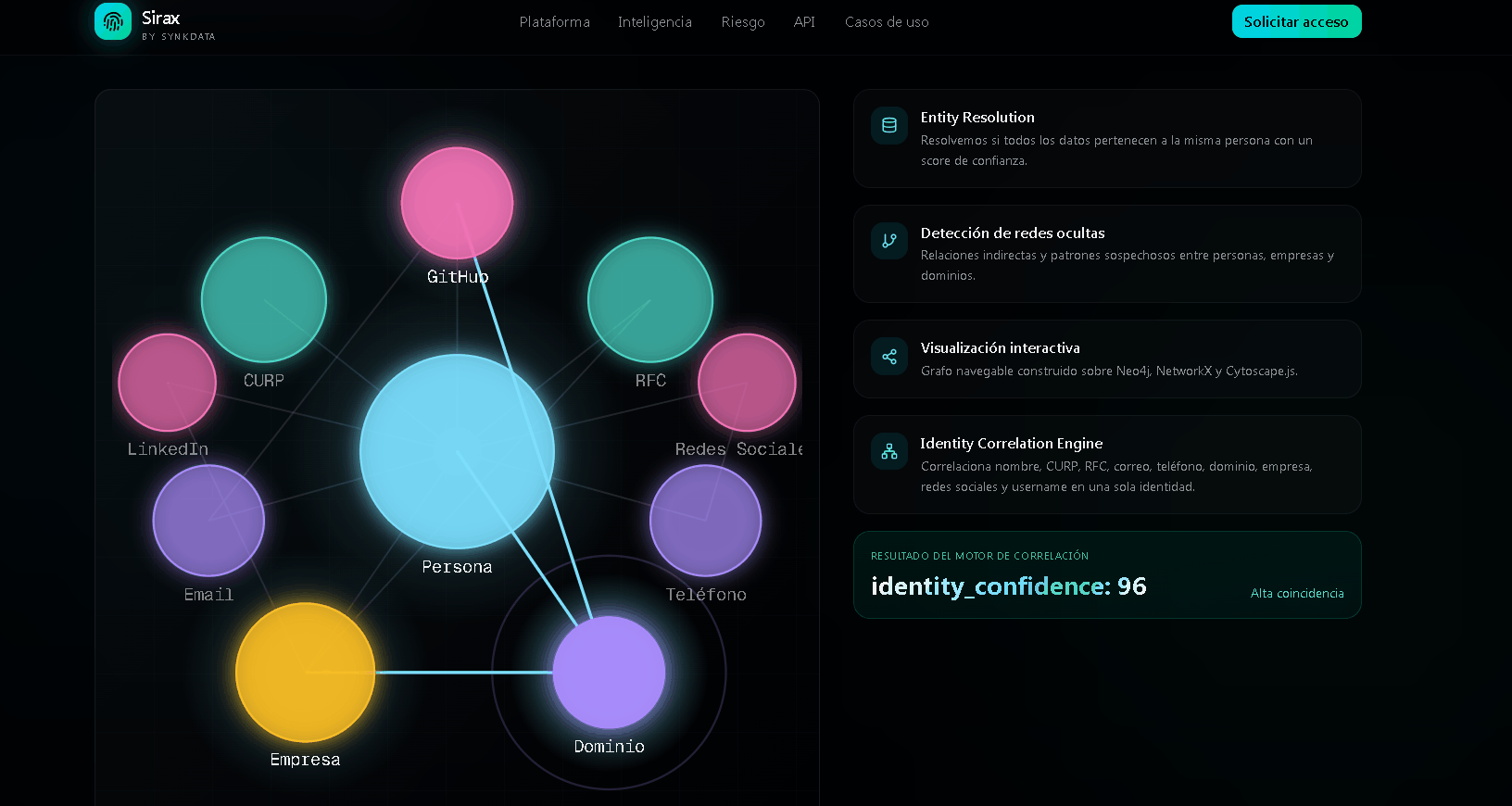Click the Alta coincidencia label
1512x806 pixels.
(1297, 593)
